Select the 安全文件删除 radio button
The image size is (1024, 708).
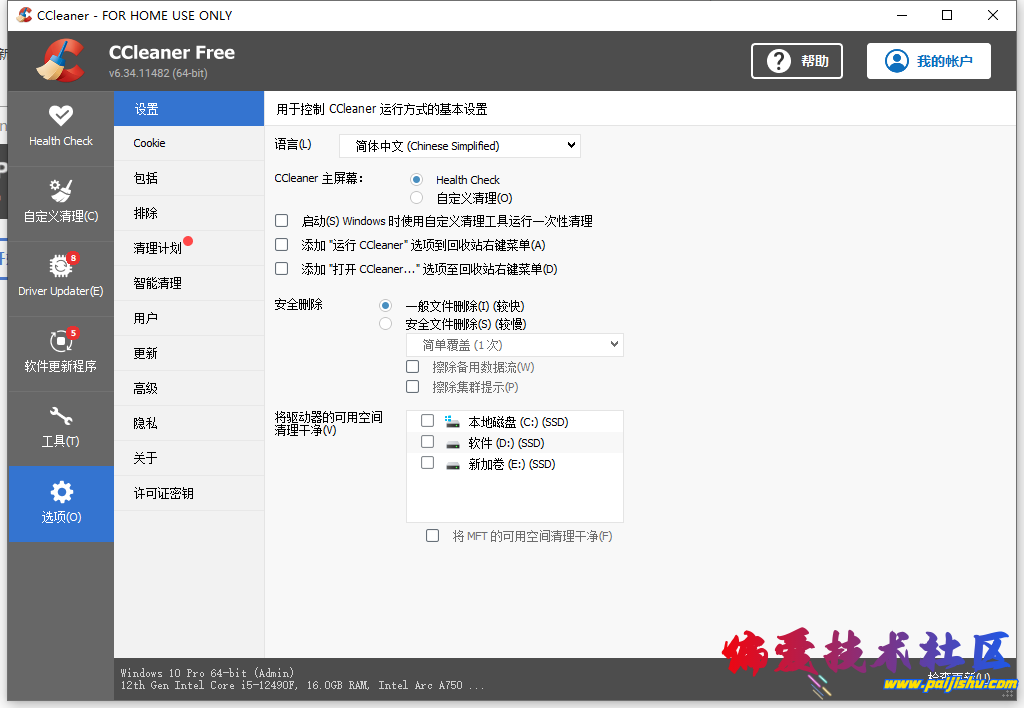point(385,324)
